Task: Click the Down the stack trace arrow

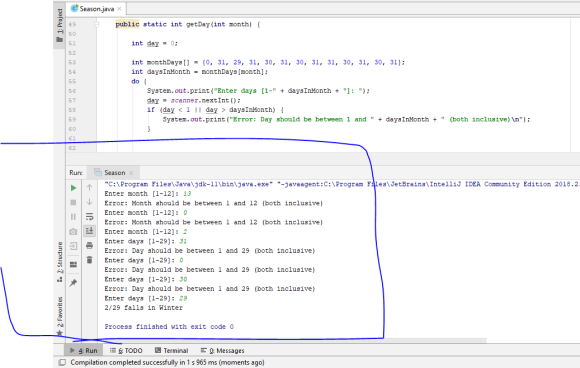Action: click(90, 202)
